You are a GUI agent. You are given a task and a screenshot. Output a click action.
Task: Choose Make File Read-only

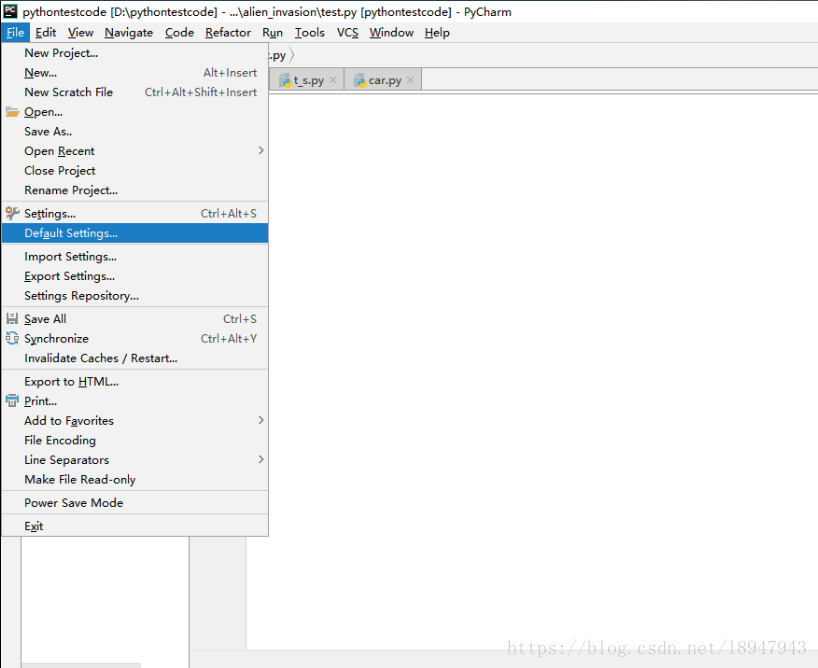(135, 479)
